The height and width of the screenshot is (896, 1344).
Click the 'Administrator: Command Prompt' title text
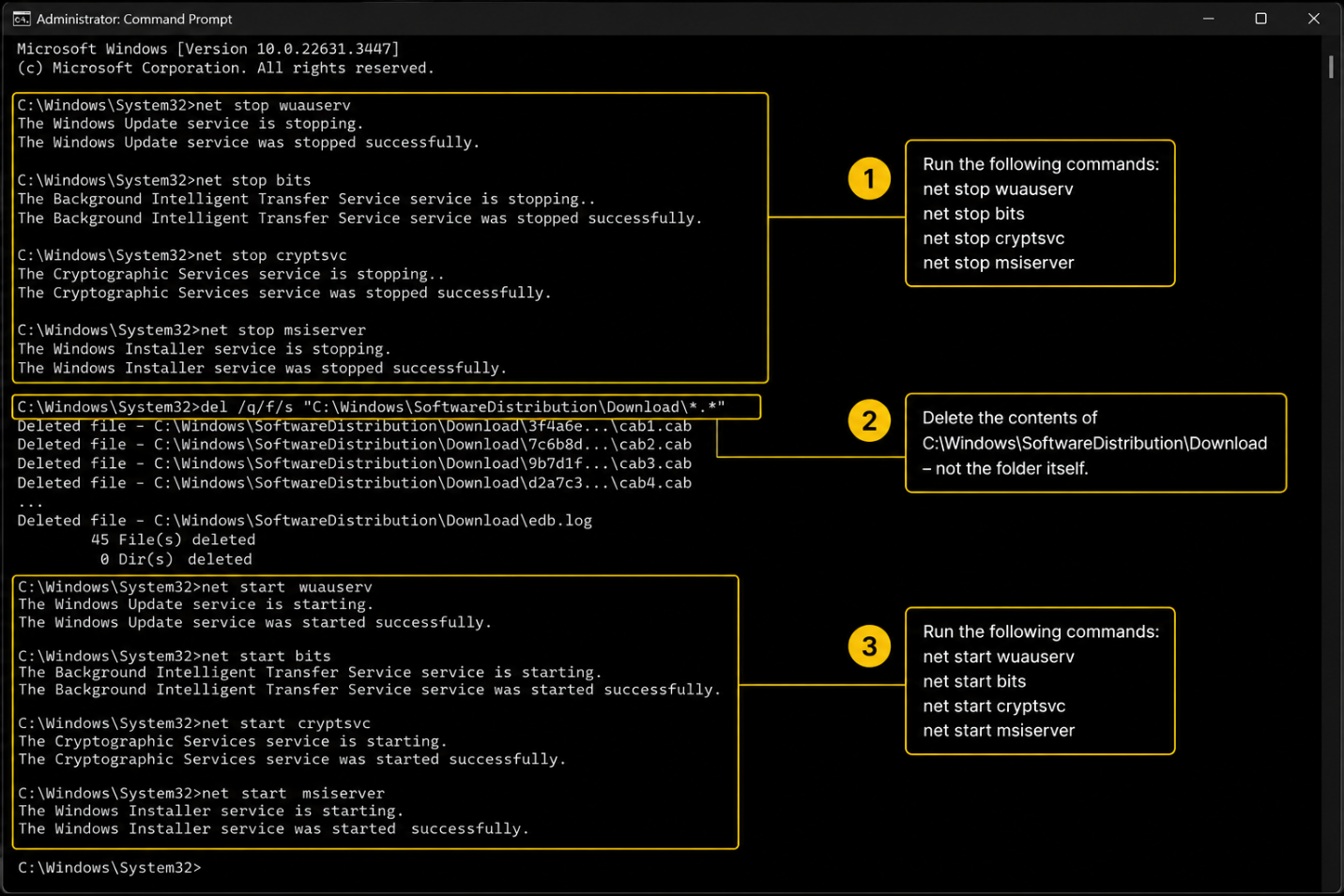[x=134, y=19]
